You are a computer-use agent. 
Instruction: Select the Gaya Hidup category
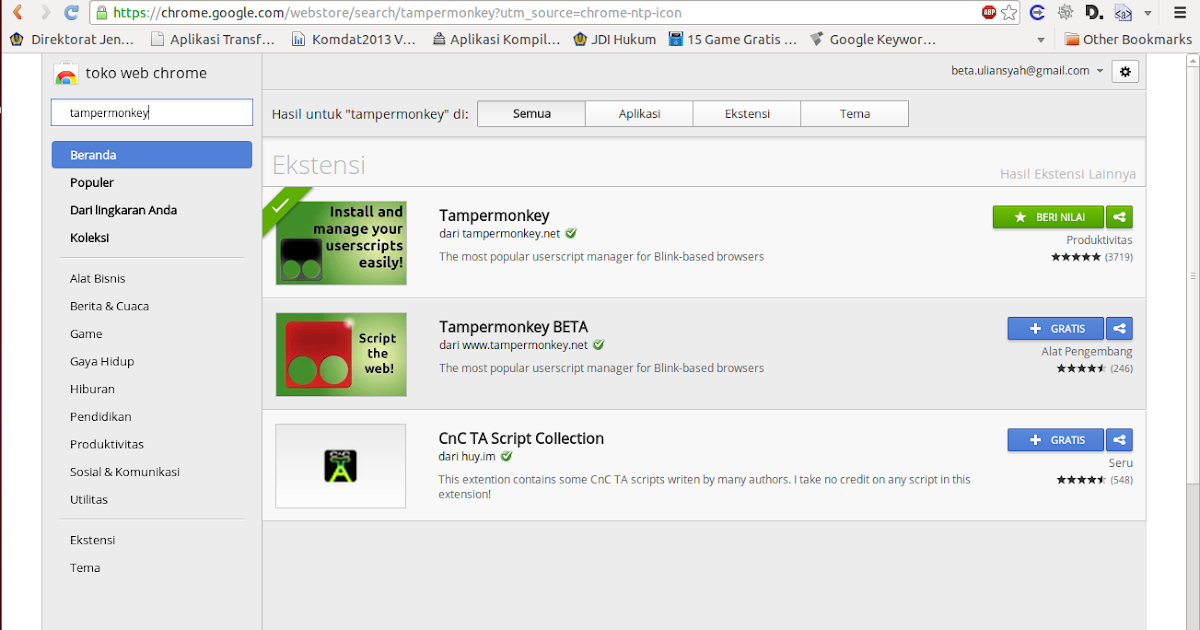coord(102,362)
